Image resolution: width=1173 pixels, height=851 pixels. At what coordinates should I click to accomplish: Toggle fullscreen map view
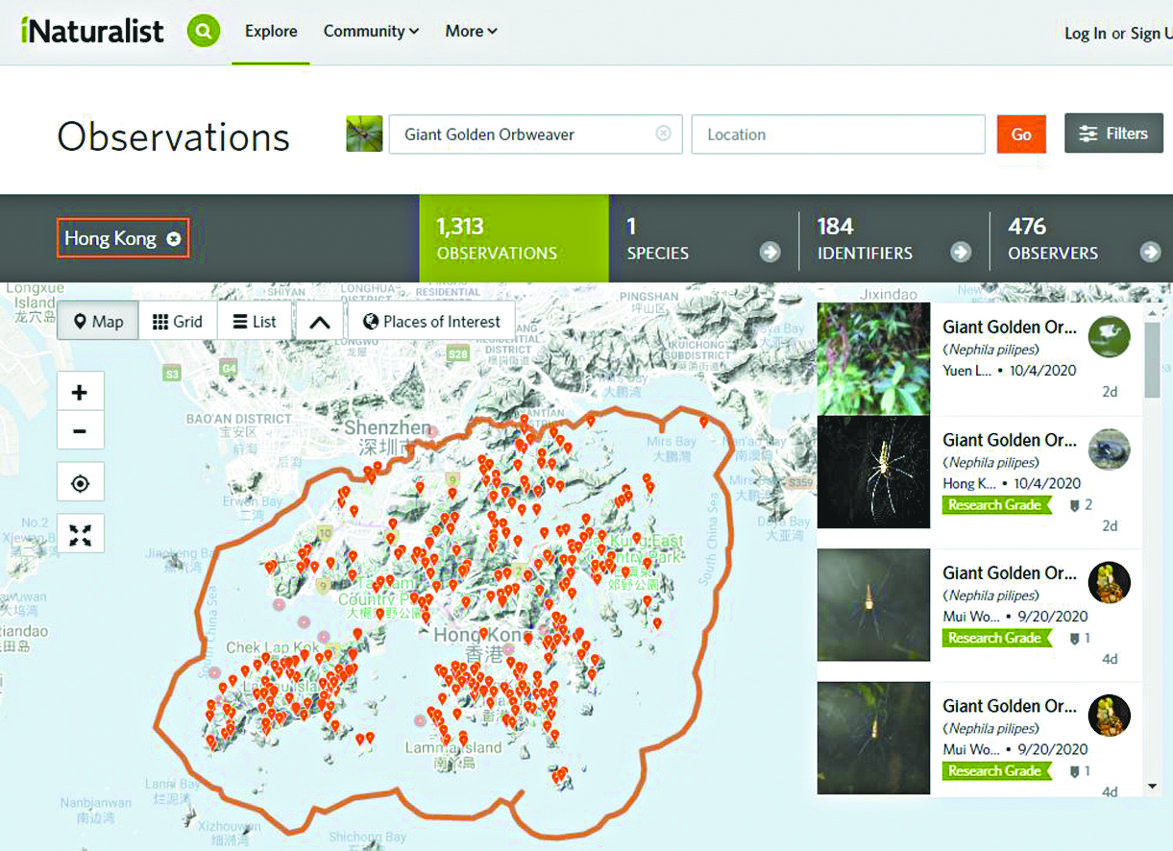click(x=80, y=535)
